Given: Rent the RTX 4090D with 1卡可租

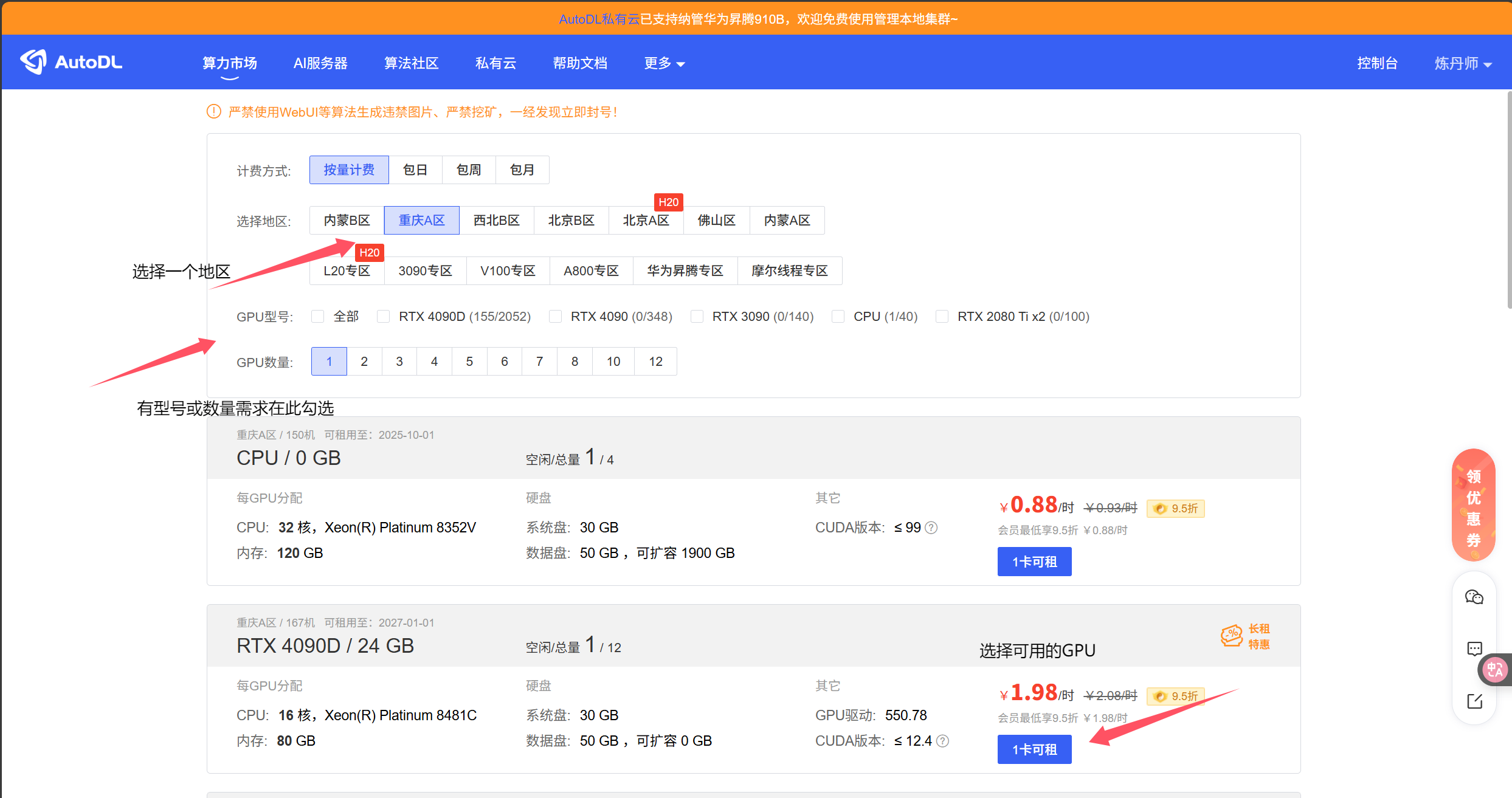Looking at the screenshot, I should [x=1034, y=749].
